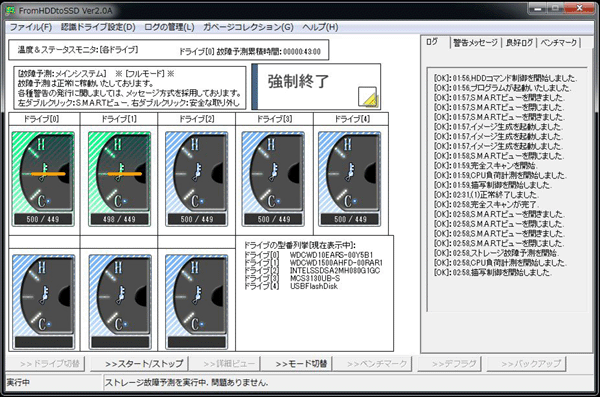This screenshot has height=397, width=600.
Task: Select the ドライブ[4] temperature gauge
Action: click(349, 179)
